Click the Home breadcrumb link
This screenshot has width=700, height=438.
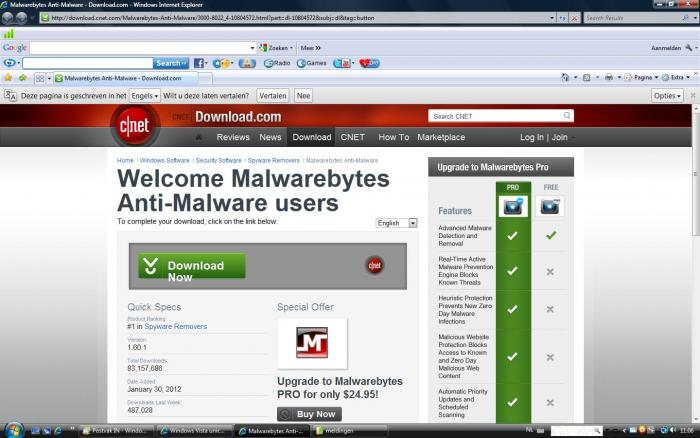point(125,160)
